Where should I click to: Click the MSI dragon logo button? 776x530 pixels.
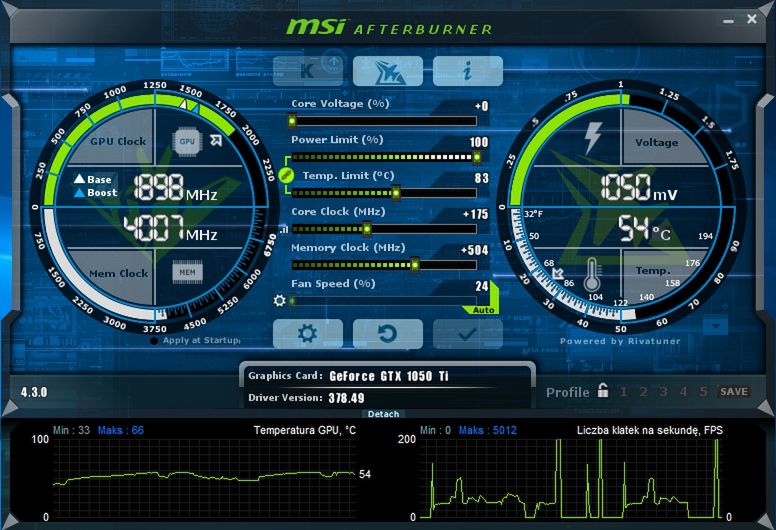[388, 71]
